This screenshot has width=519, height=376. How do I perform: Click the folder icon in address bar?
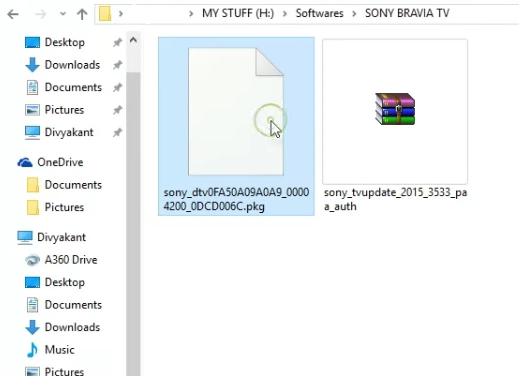click(x=105, y=14)
